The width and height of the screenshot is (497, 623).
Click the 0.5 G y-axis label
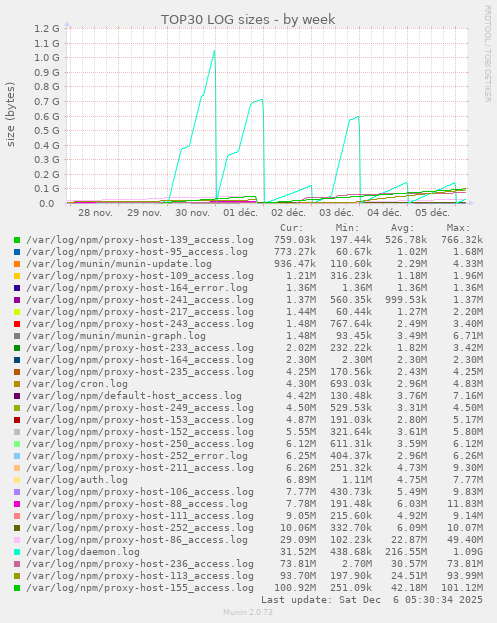(x=46, y=131)
